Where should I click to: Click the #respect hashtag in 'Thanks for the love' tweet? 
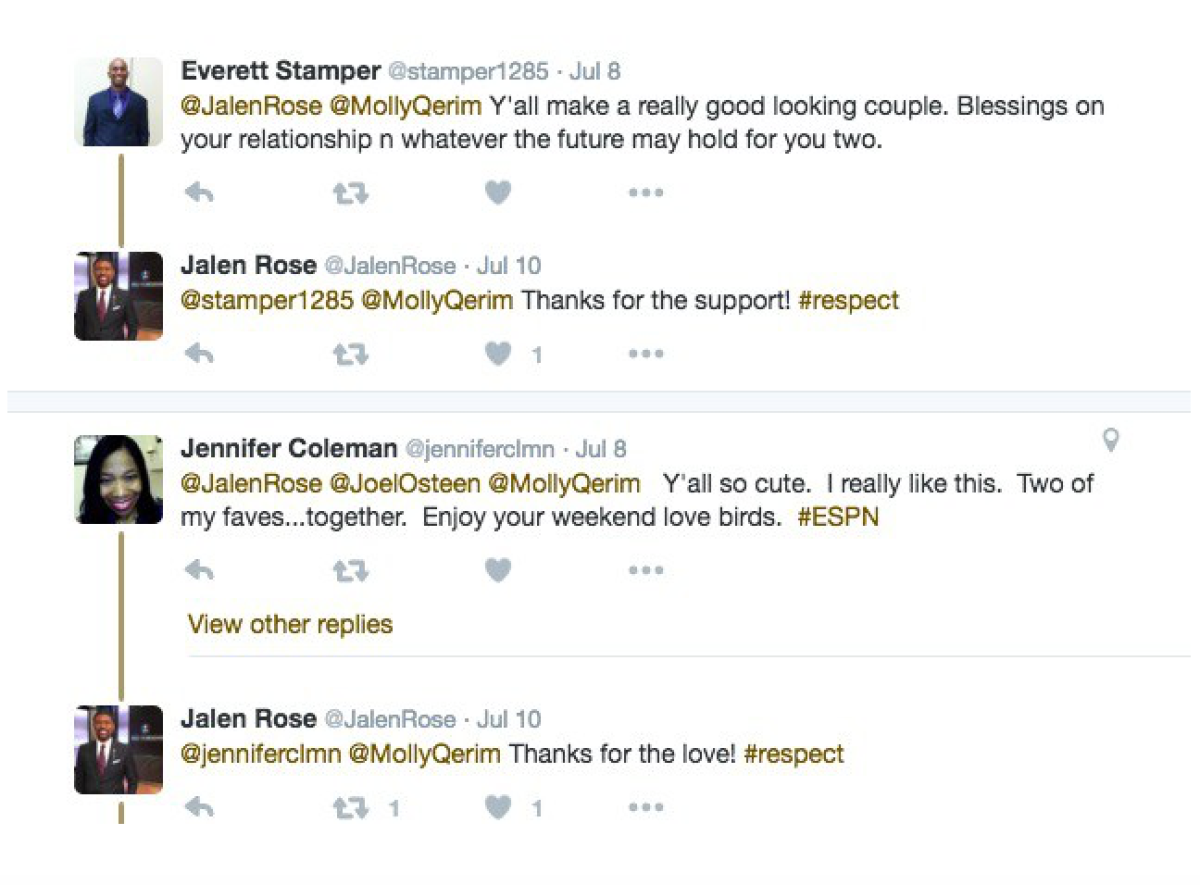point(794,754)
